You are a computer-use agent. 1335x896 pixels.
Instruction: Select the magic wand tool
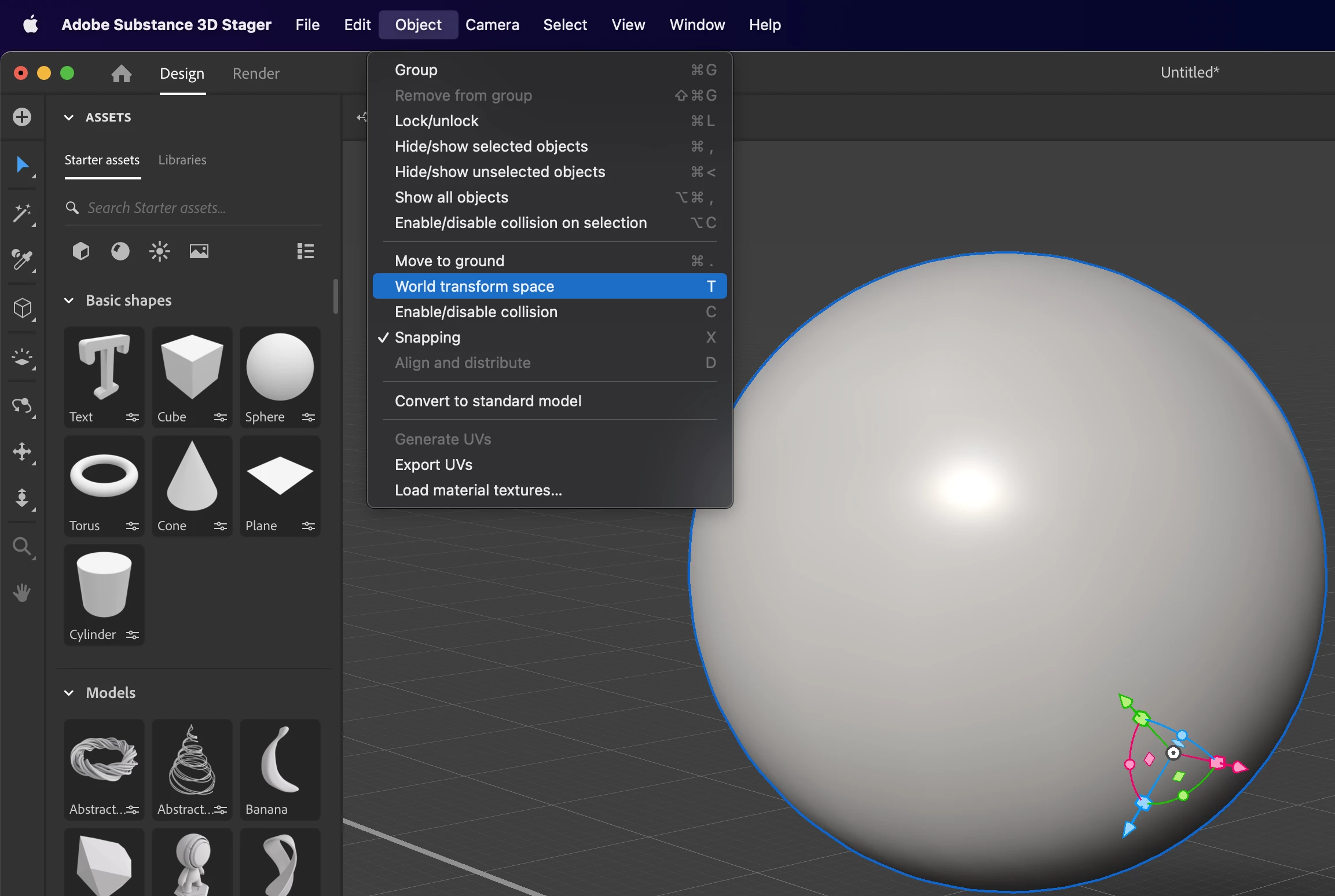[x=23, y=213]
